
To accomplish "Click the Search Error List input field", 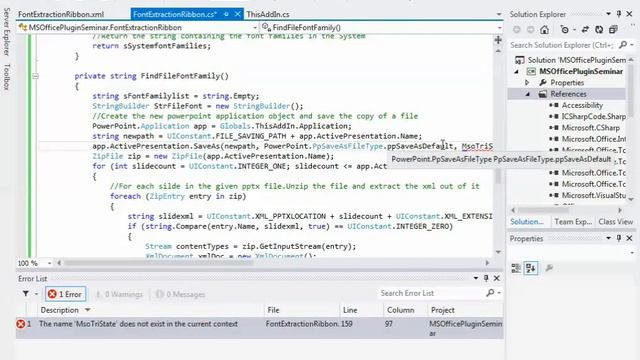I will (431, 293).
